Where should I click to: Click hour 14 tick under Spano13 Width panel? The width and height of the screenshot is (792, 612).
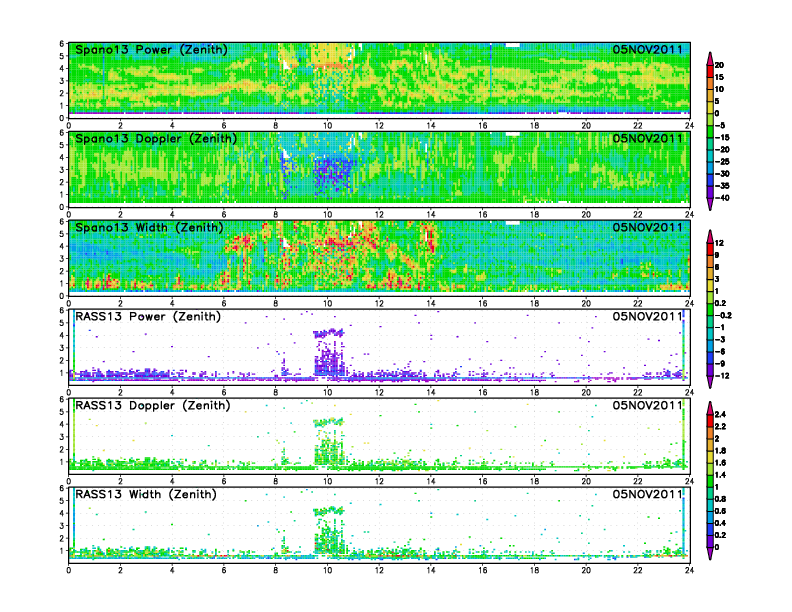point(431,303)
